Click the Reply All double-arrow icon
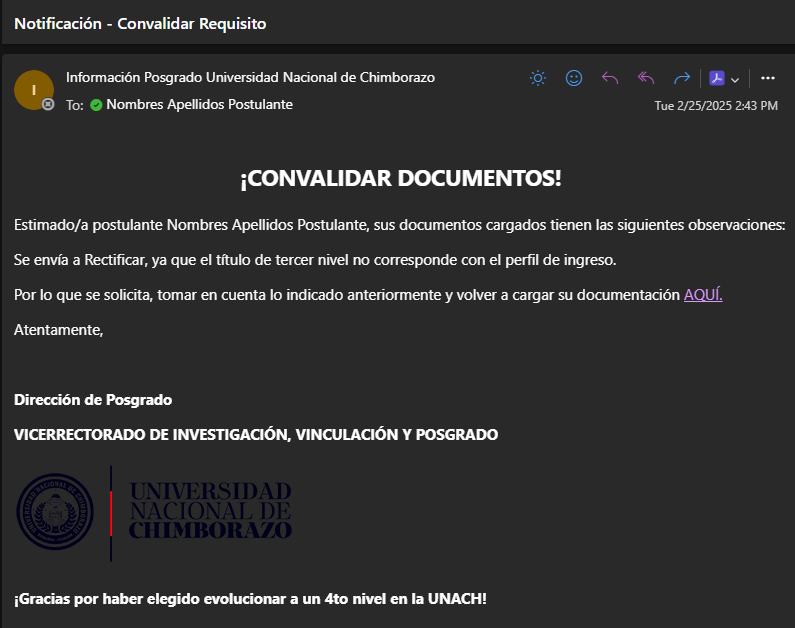This screenshot has height=628, width=795. point(646,78)
